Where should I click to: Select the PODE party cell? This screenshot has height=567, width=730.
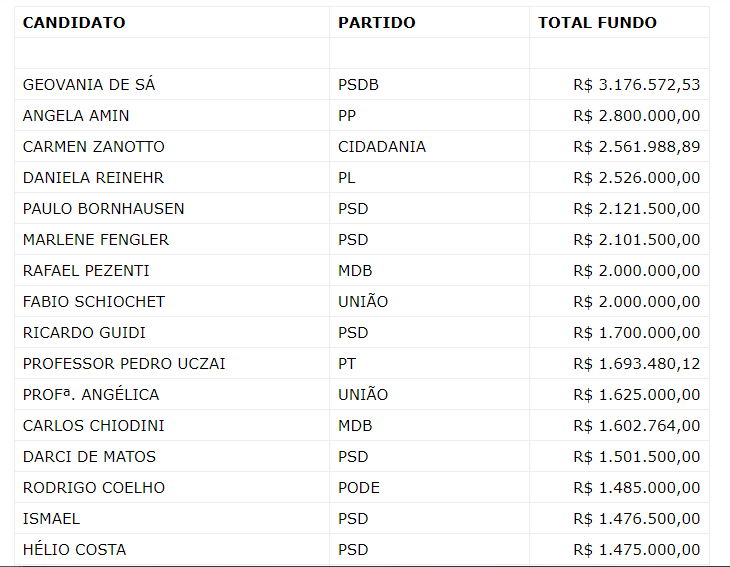coord(359,488)
